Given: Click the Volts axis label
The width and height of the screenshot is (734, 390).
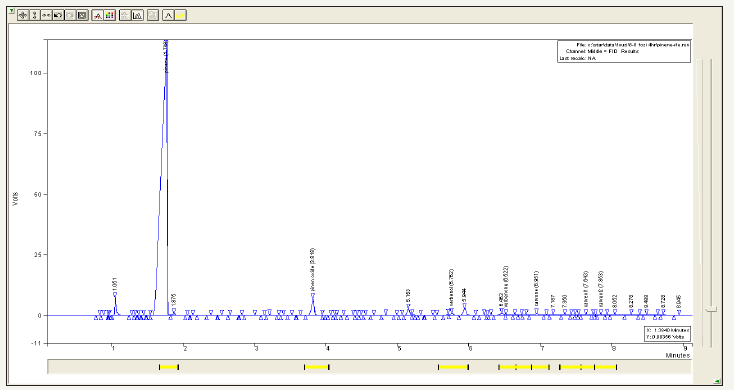Looking at the screenshot, I should coord(16,199).
